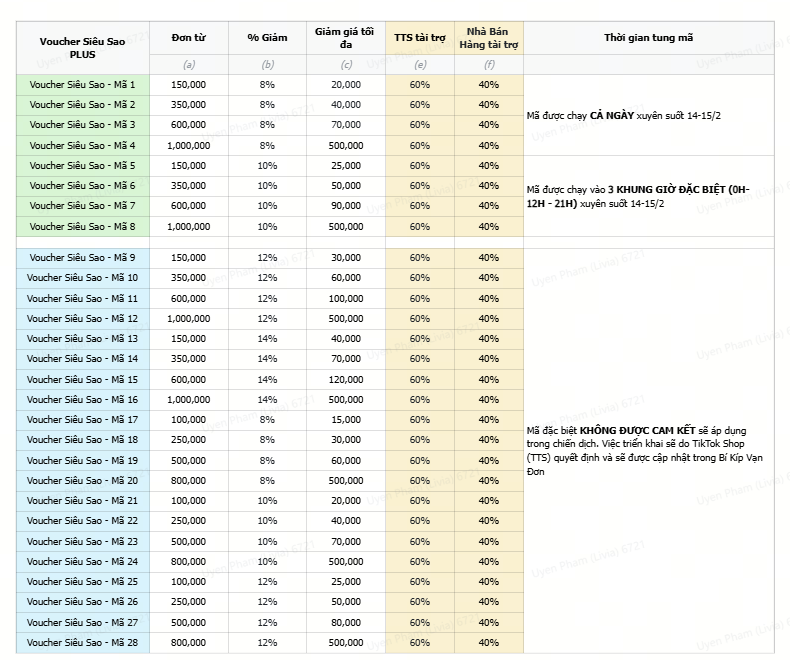Select the "Giảm giá tối đa" header
The height and width of the screenshot is (660, 790).
pos(346,37)
